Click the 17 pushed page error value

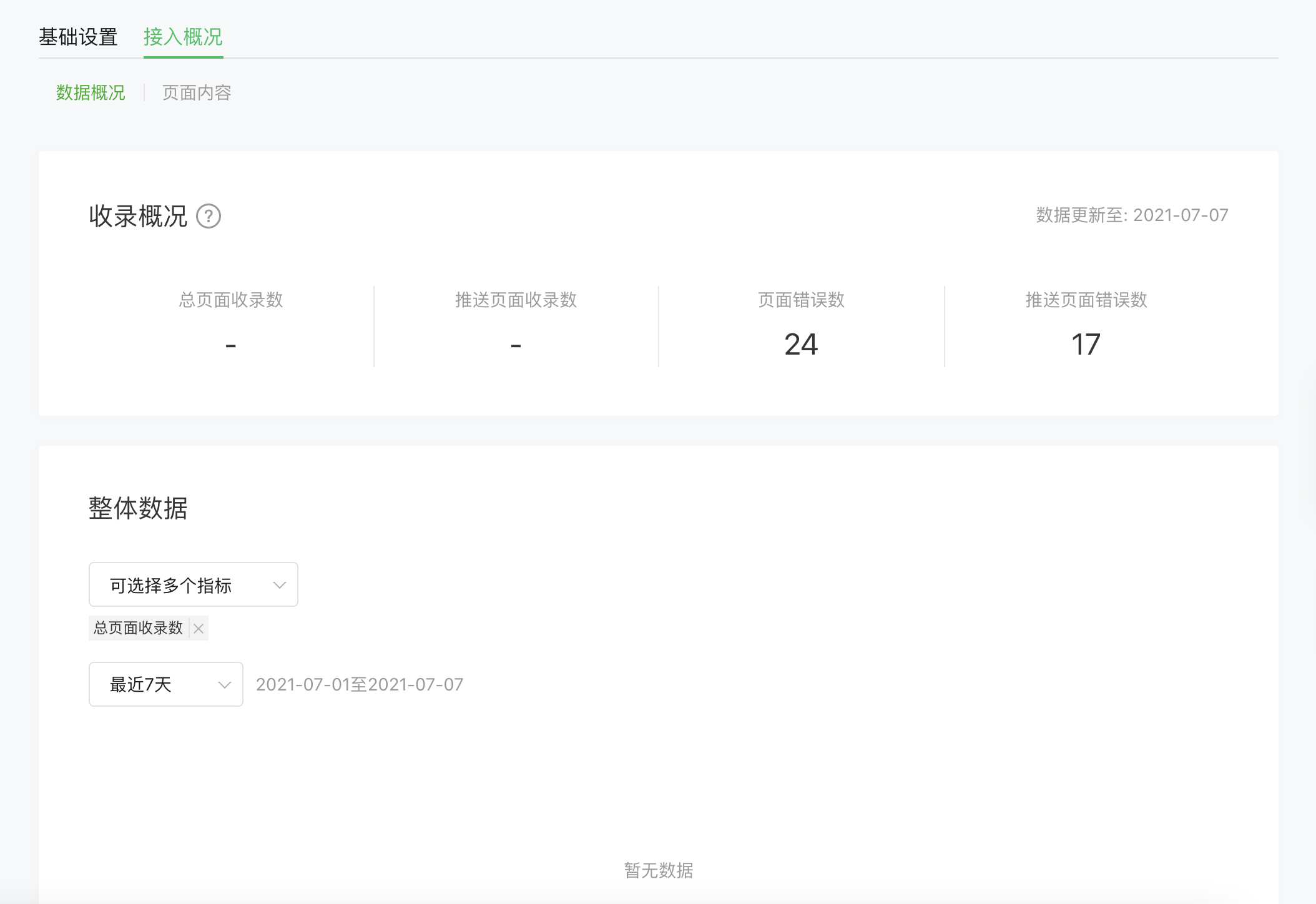pos(1086,345)
